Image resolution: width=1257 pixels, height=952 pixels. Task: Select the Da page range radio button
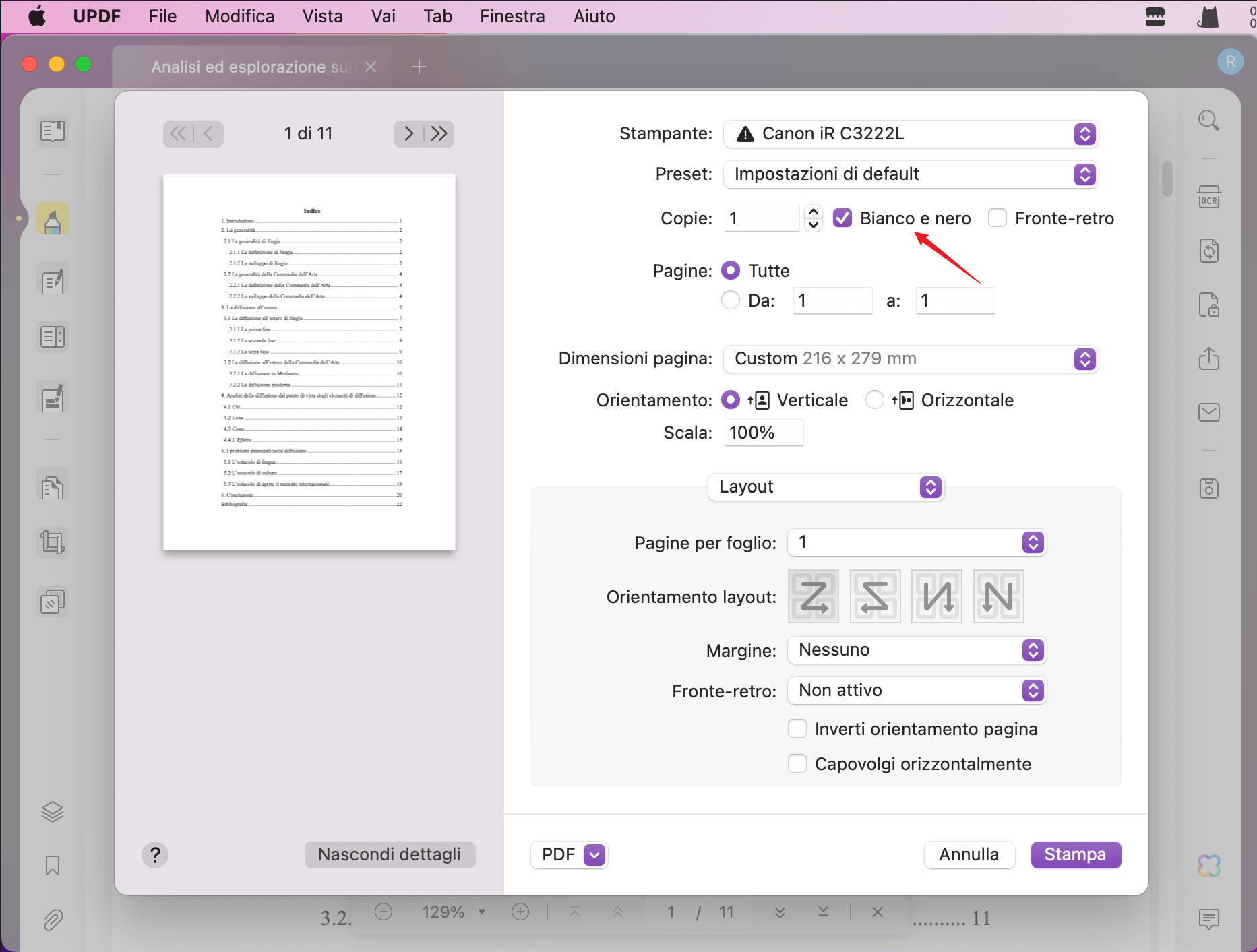click(x=731, y=300)
